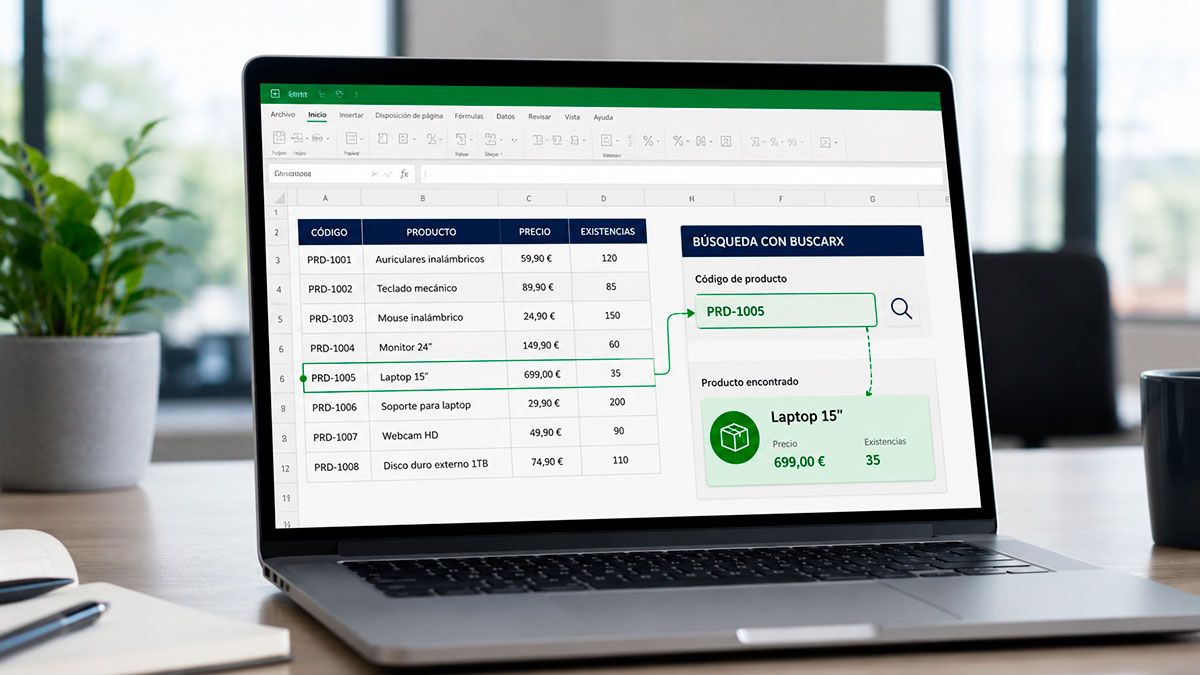This screenshot has width=1200, height=675.
Task: Click the BÚSQUEDA CON BUSCARX title
Action: 768,241
